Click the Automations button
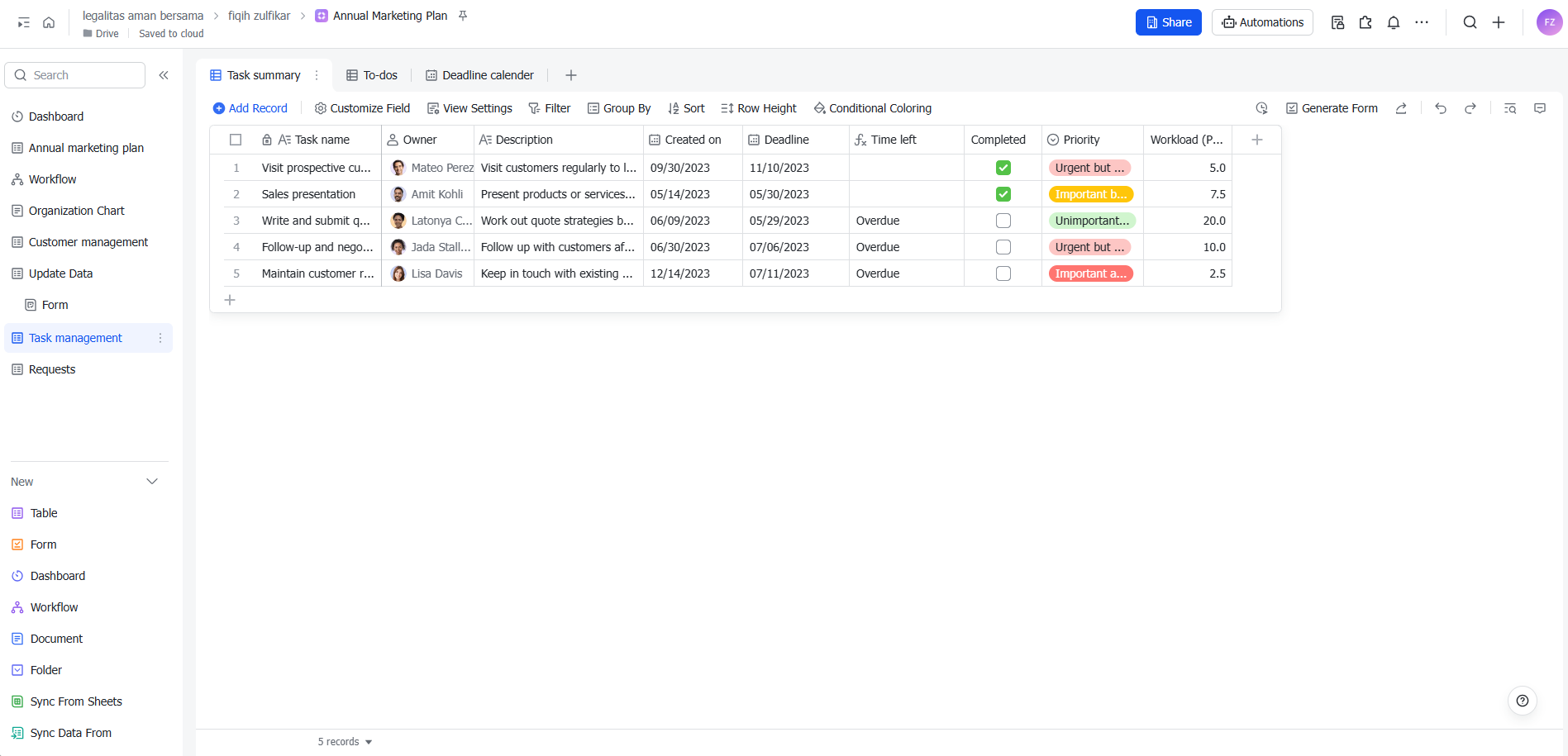This screenshot has width=1568, height=756. [1262, 22]
